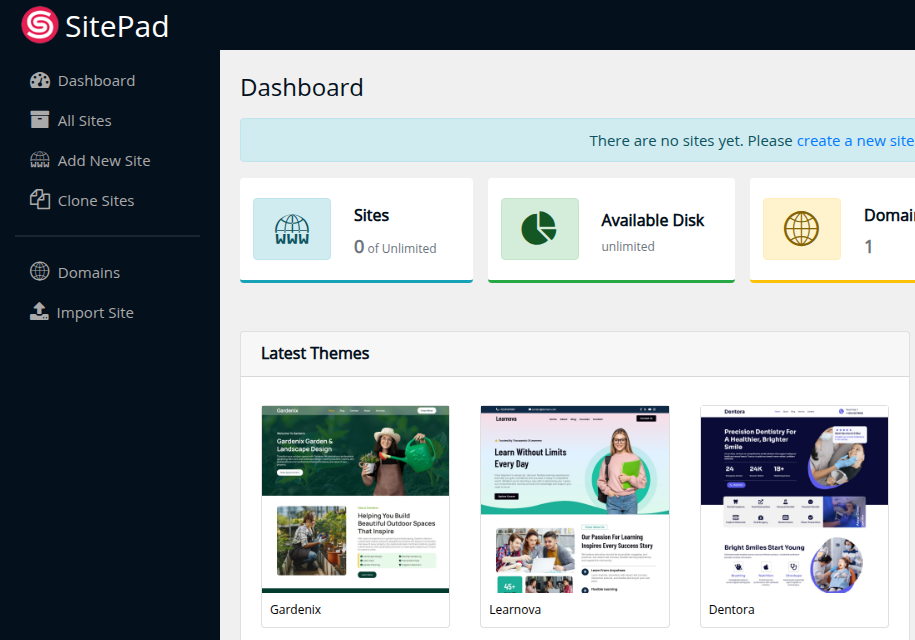915x640 pixels.
Task: Open the Dentora theme thumbnail
Action: click(794, 499)
